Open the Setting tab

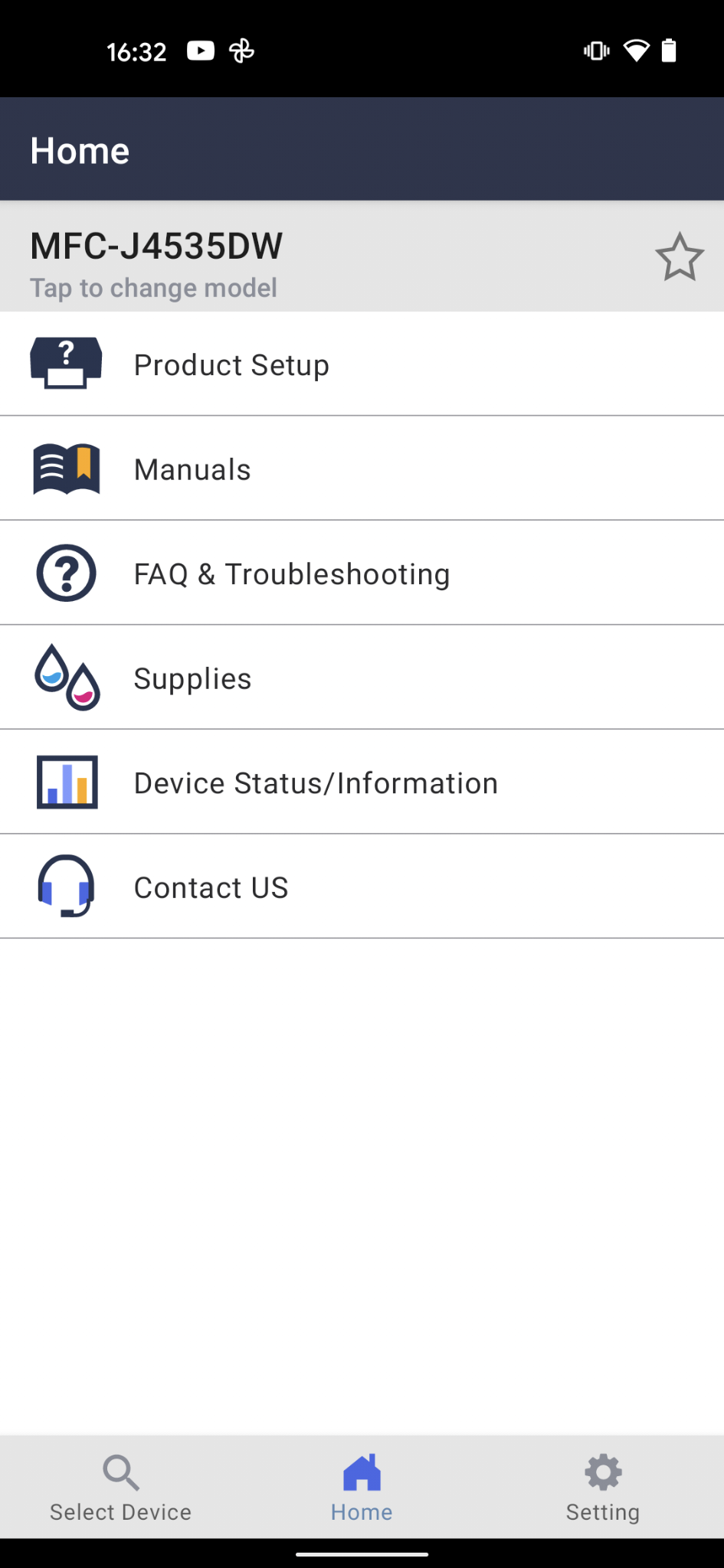point(603,1488)
